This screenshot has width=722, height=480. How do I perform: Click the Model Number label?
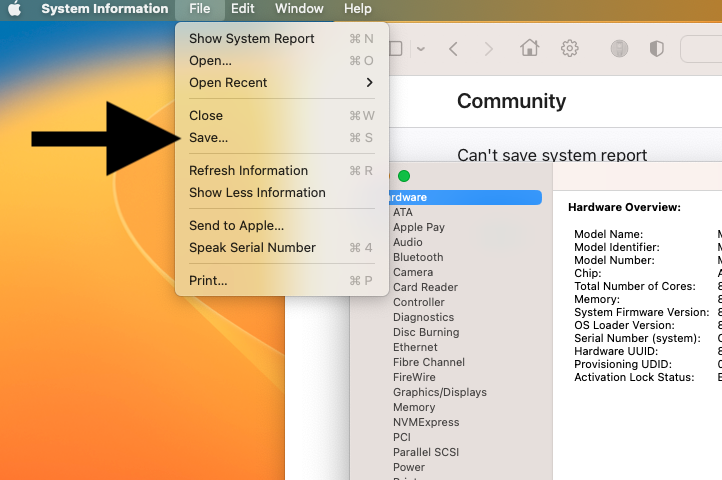pyautogui.click(x=614, y=260)
